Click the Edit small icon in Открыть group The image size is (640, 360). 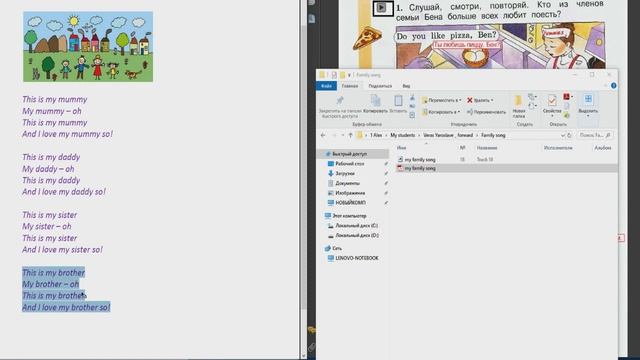567,106
